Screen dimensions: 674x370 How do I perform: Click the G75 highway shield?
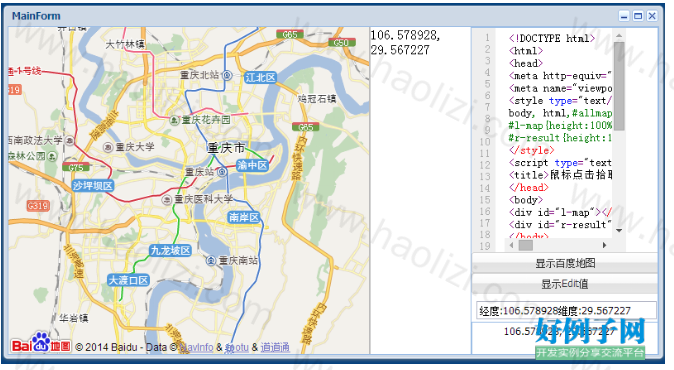(x=76, y=167)
